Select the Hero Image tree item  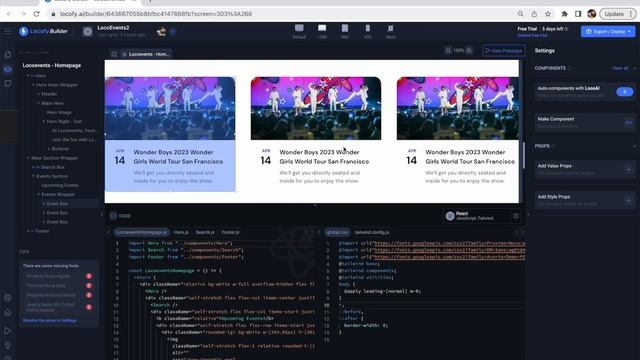[59, 112]
